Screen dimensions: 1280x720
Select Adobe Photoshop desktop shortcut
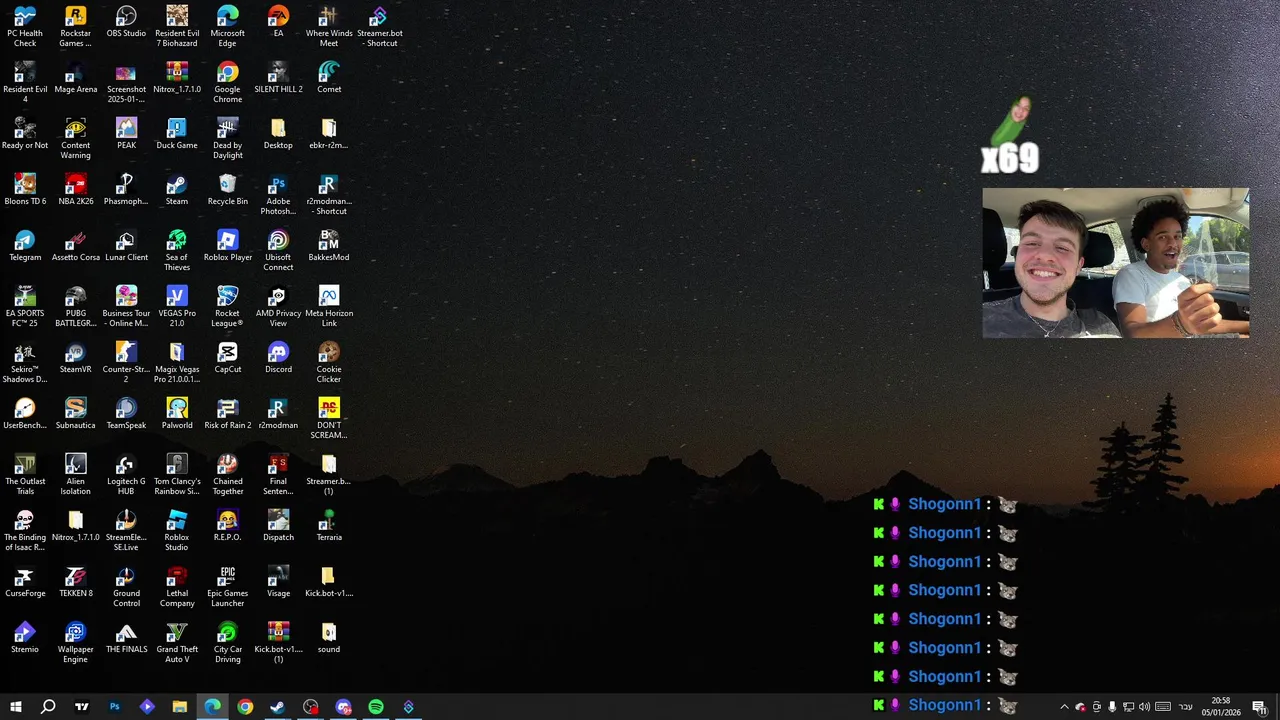tap(278, 194)
